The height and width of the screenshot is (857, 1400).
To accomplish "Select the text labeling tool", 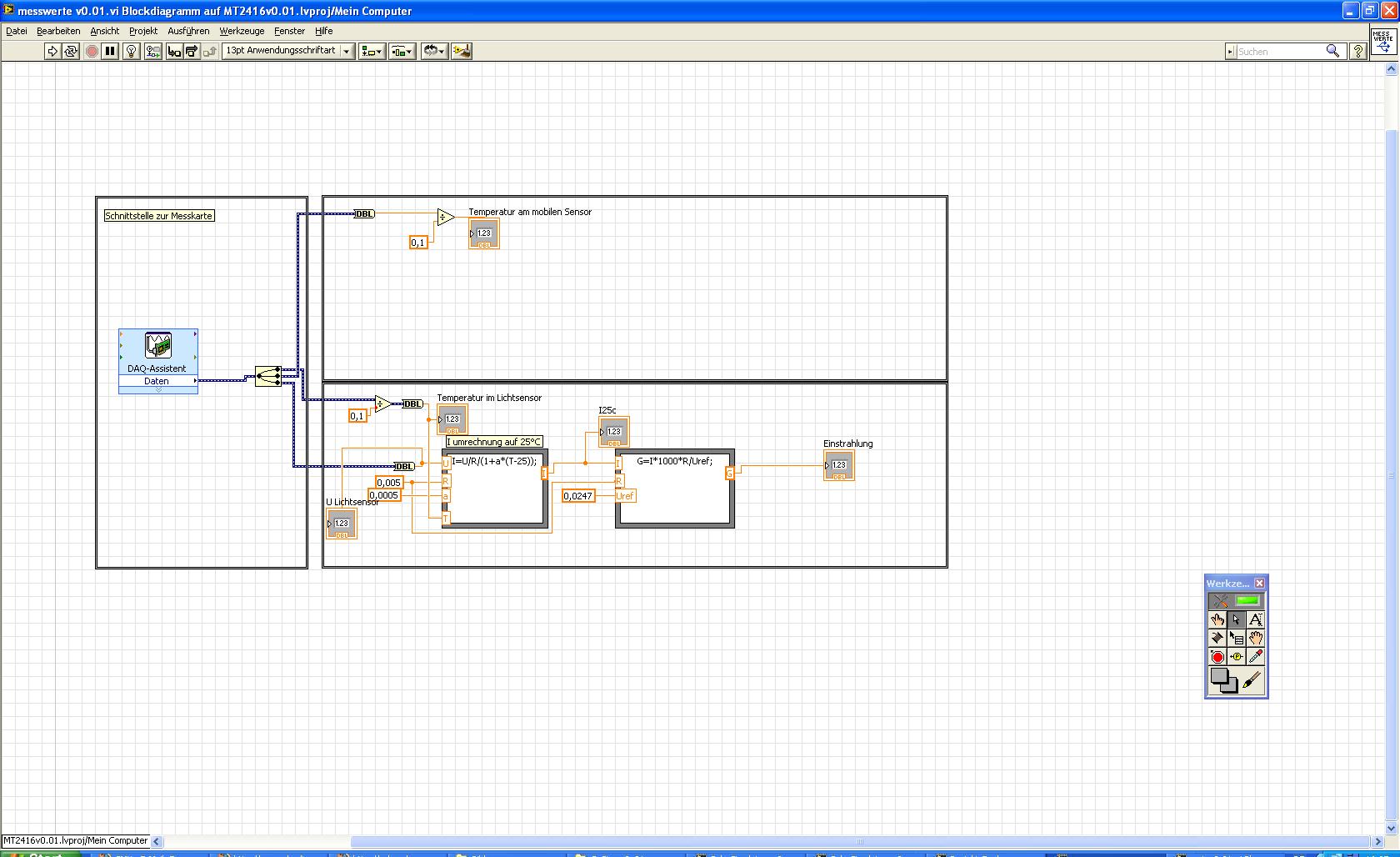I will pos(1255,619).
